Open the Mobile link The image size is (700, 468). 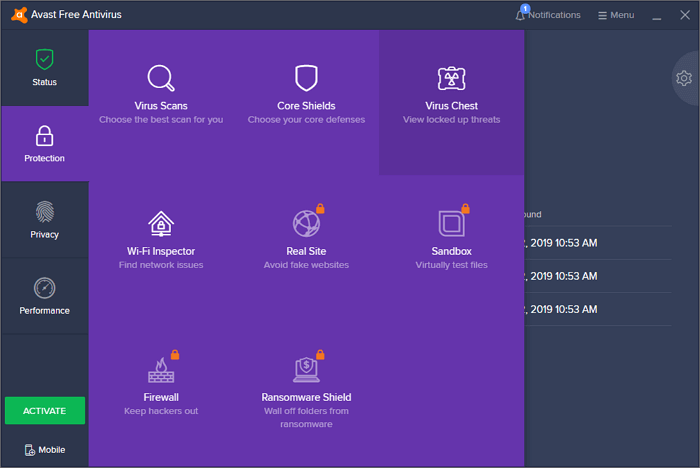pos(45,450)
